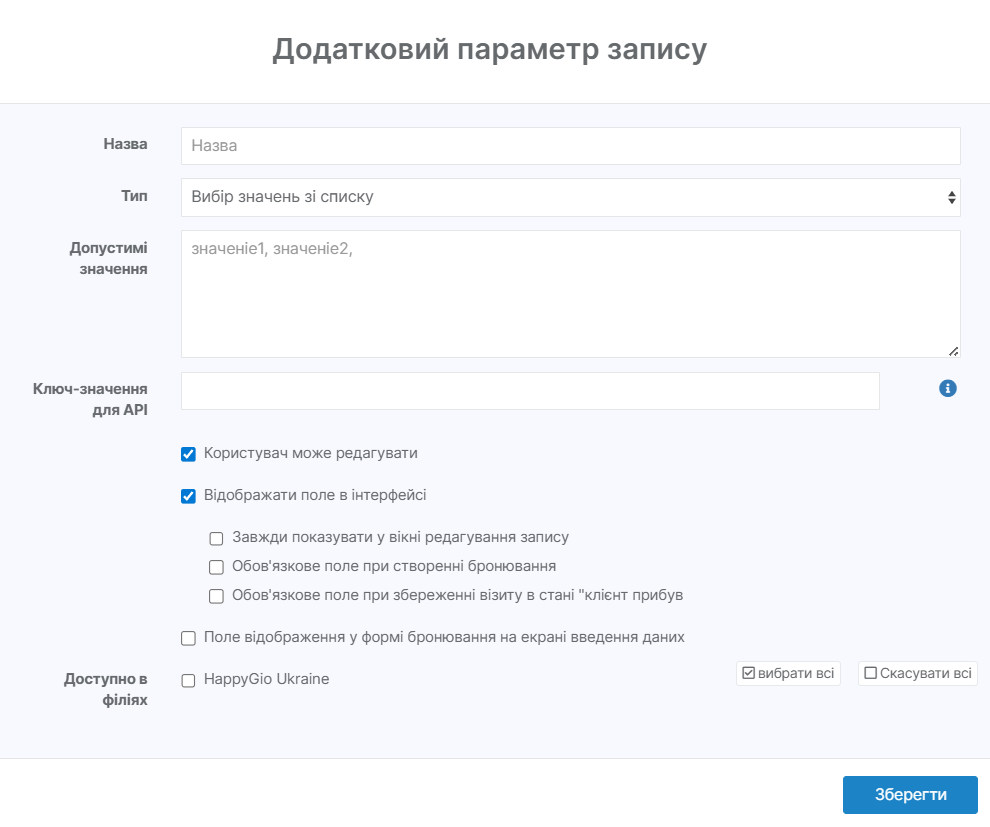The height and width of the screenshot is (827, 990).
Task: Click the blue info icon beside API key field
Action: coord(948,388)
